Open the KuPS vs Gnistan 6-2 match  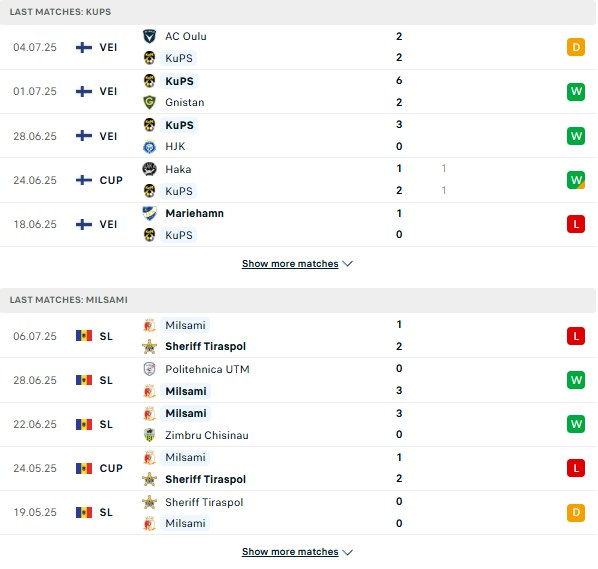(298, 92)
